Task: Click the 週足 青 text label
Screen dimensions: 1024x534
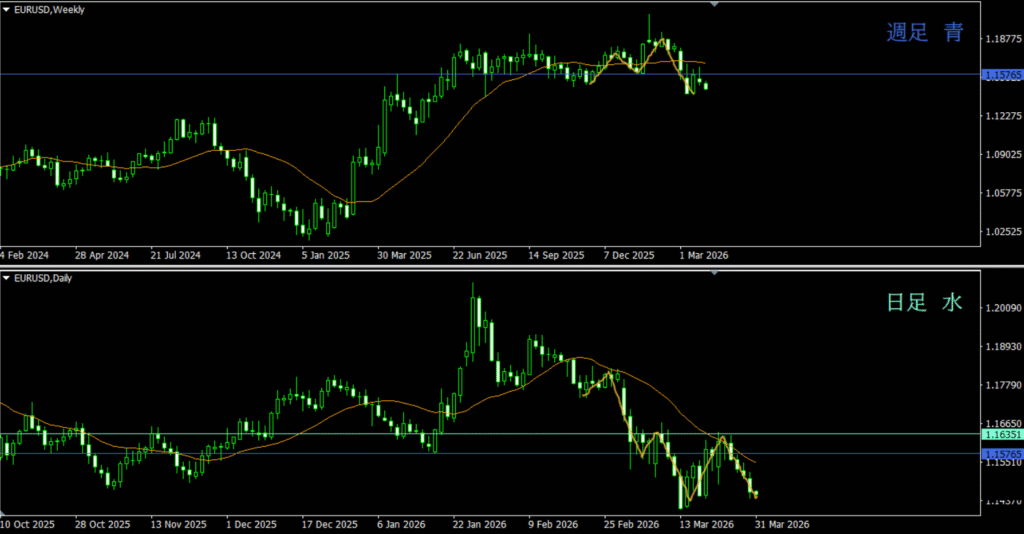Action: [925, 33]
